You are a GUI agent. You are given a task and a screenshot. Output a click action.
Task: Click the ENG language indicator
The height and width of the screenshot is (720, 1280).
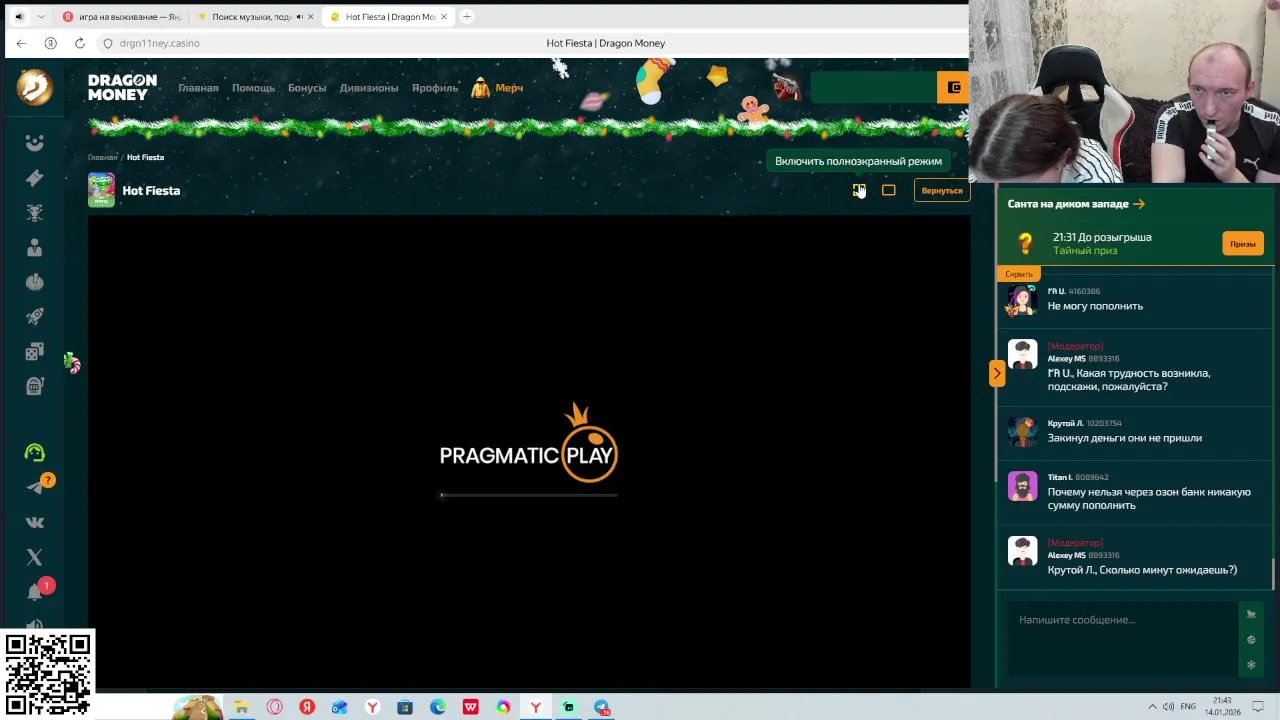(1188, 707)
